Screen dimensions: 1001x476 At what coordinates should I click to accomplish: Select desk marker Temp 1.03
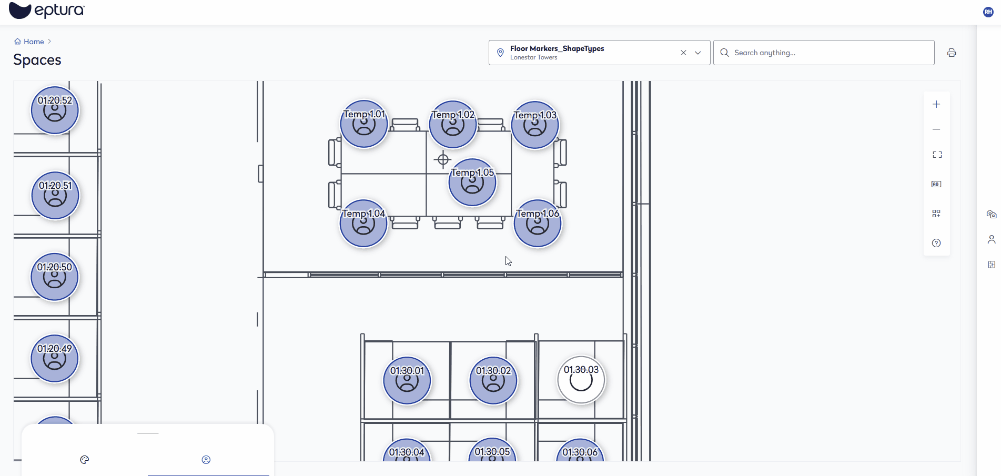click(x=535, y=125)
